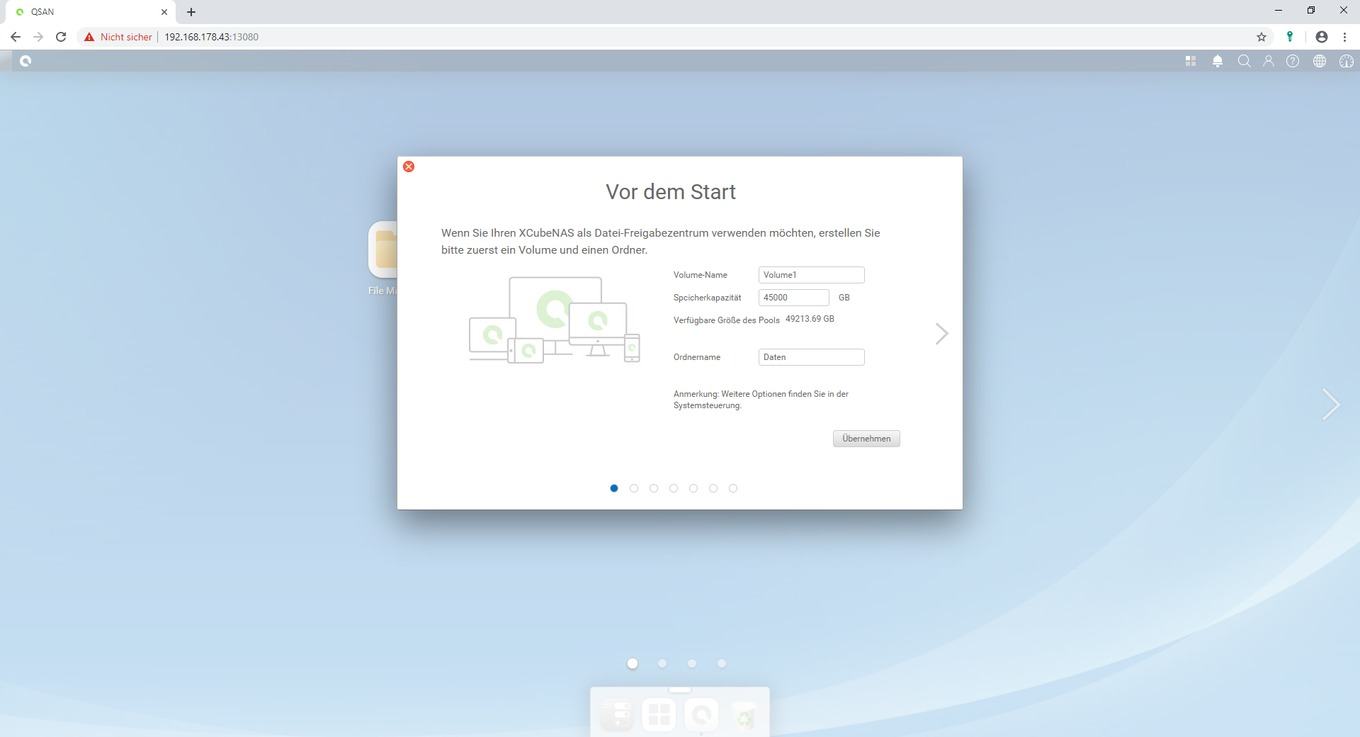The width and height of the screenshot is (1360, 737).
Task: Close the QSAN browser tab
Action: 164,12
